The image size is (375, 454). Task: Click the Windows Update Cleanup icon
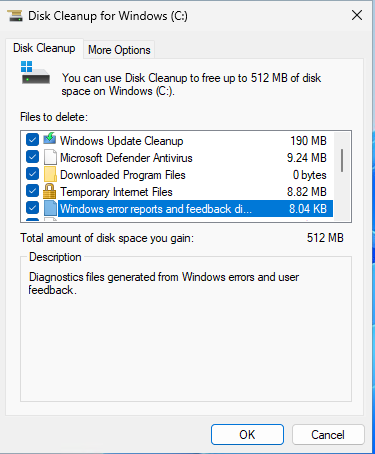(x=50, y=139)
